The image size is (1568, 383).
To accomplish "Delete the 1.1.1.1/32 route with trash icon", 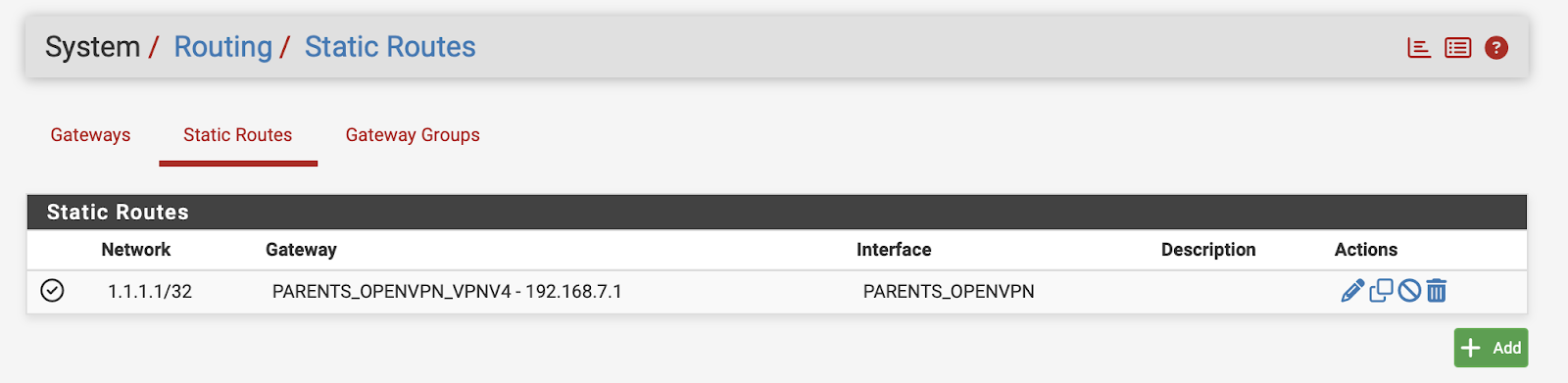I will tap(1437, 291).
